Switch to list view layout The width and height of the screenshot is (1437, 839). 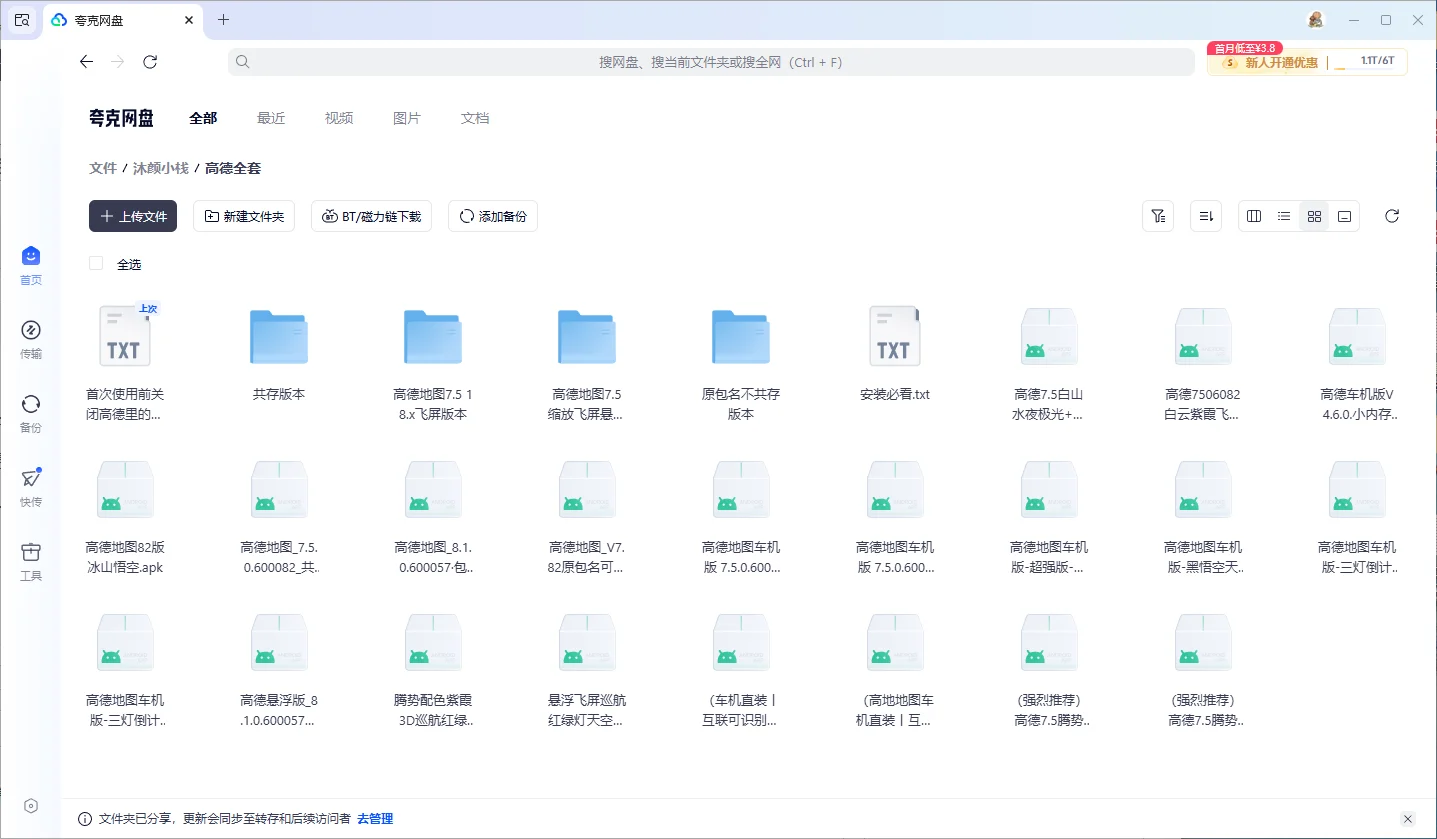(1284, 216)
